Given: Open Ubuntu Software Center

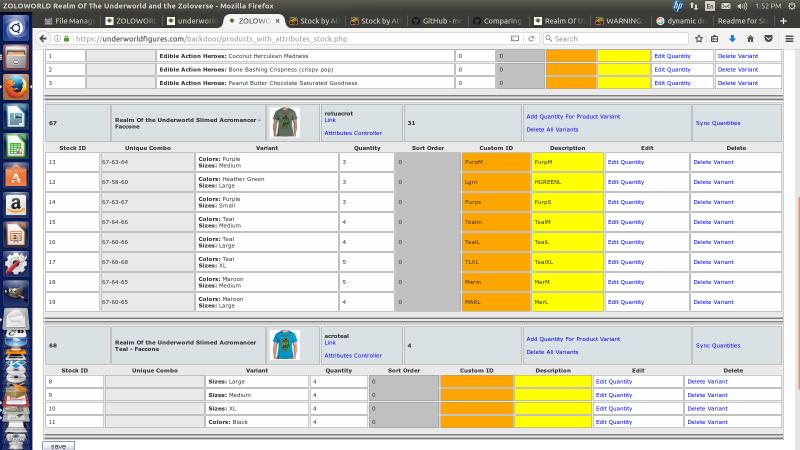Looking at the screenshot, I should [16, 176].
